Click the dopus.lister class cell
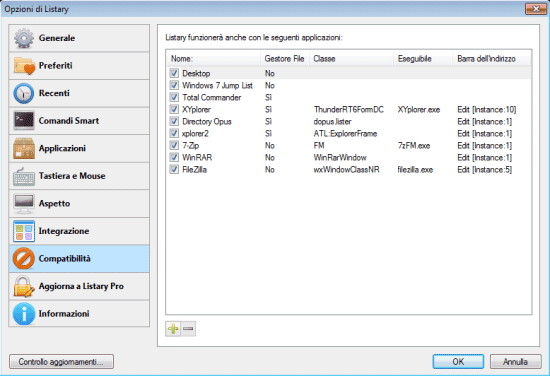The width and height of the screenshot is (550, 376). (x=332, y=121)
